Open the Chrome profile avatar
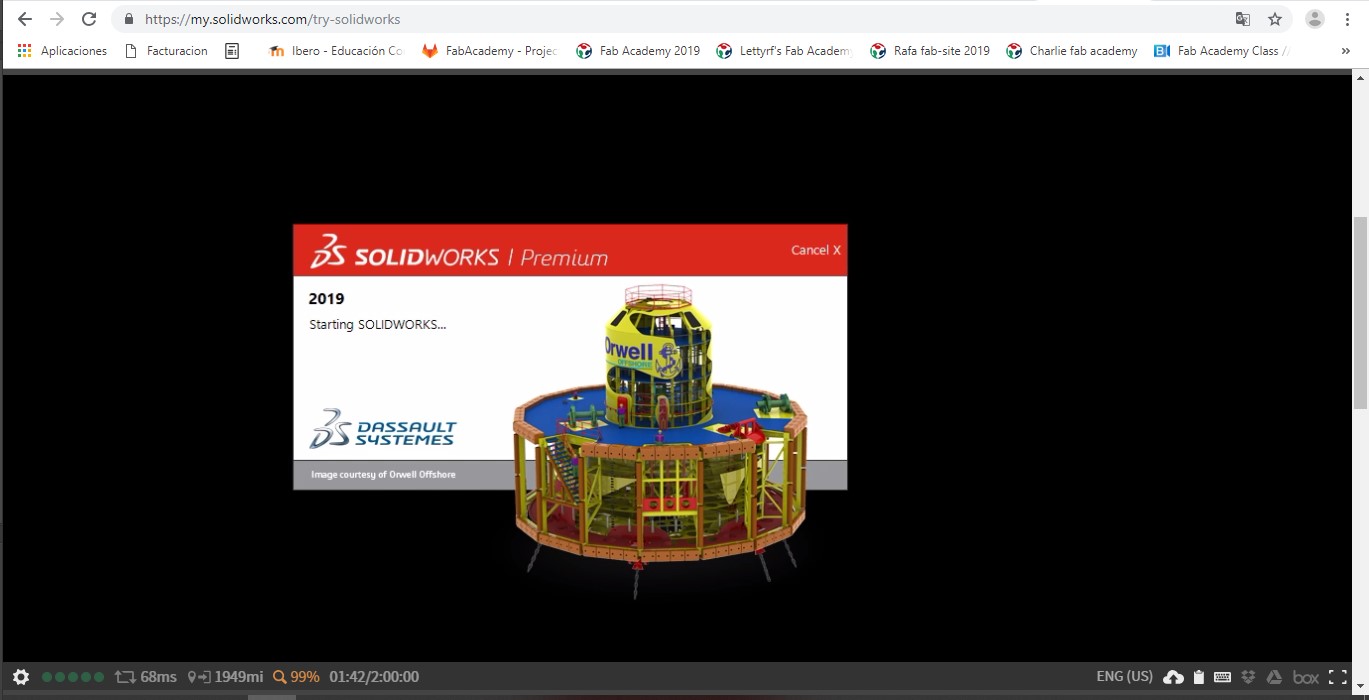Viewport: 1369px width, 700px height. click(x=1315, y=19)
